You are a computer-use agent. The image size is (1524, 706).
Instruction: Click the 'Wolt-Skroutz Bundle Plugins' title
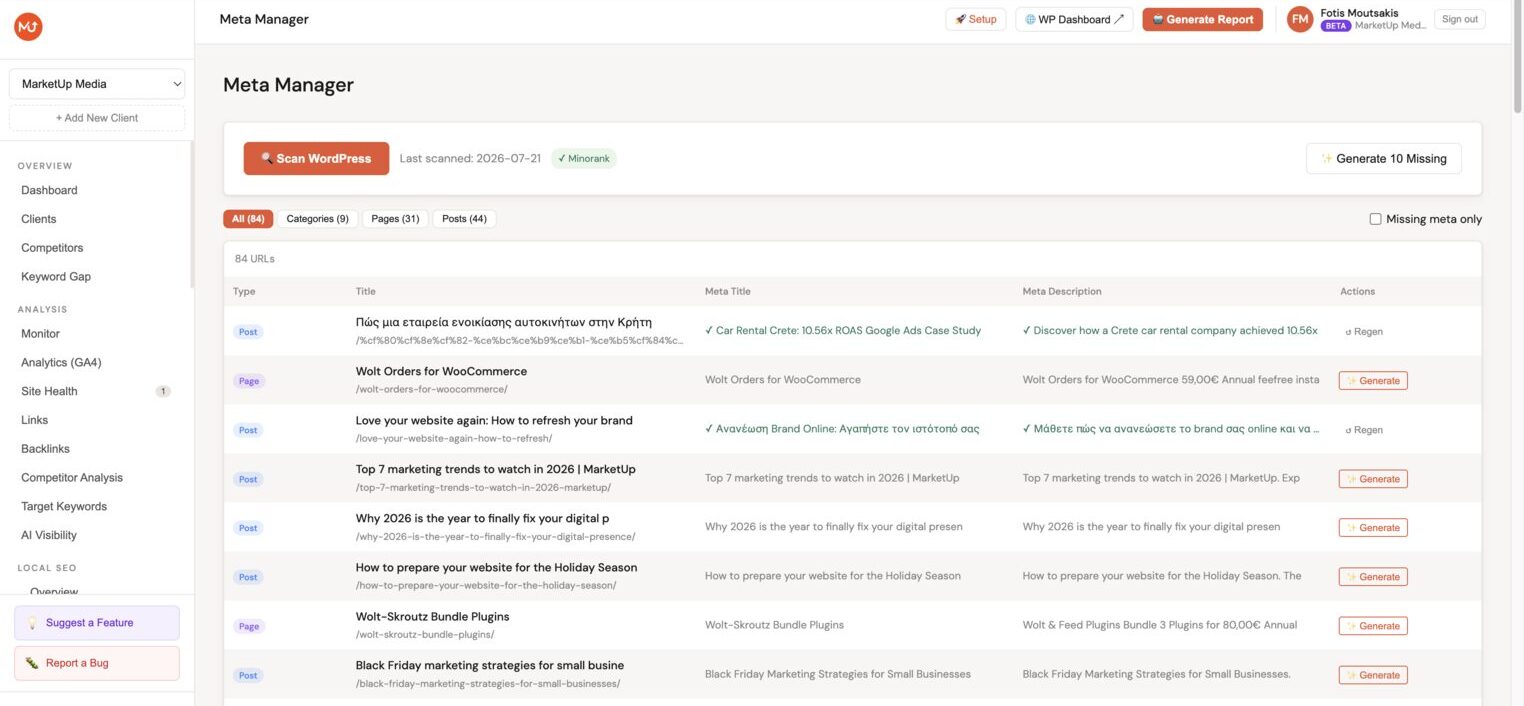[x=432, y=616]
